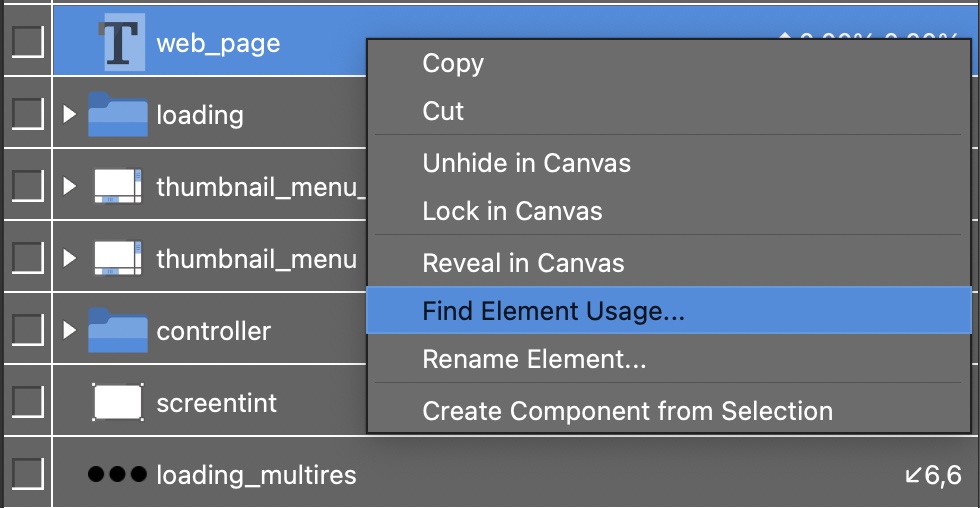Choose Reveal in Canvas

click(523, 263)
